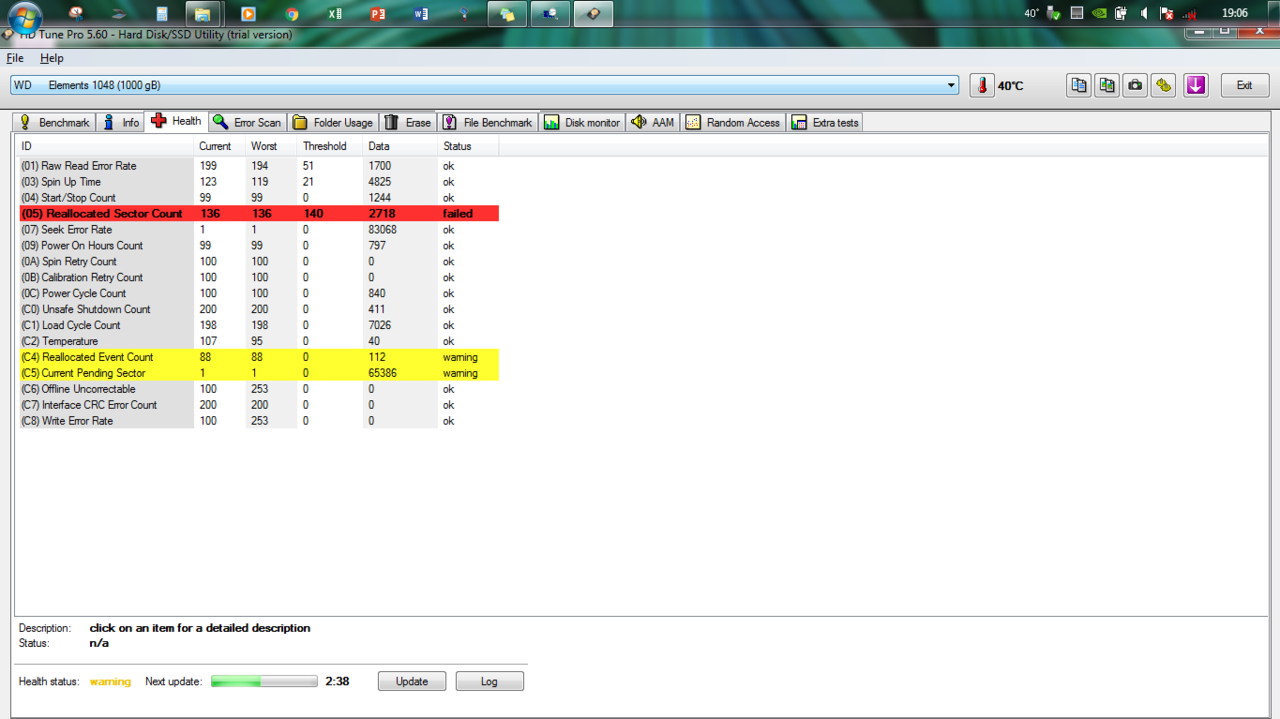Save screenshot using the camera icon
This screenshot has height=719, width=1280.
tap(1135, 86)
